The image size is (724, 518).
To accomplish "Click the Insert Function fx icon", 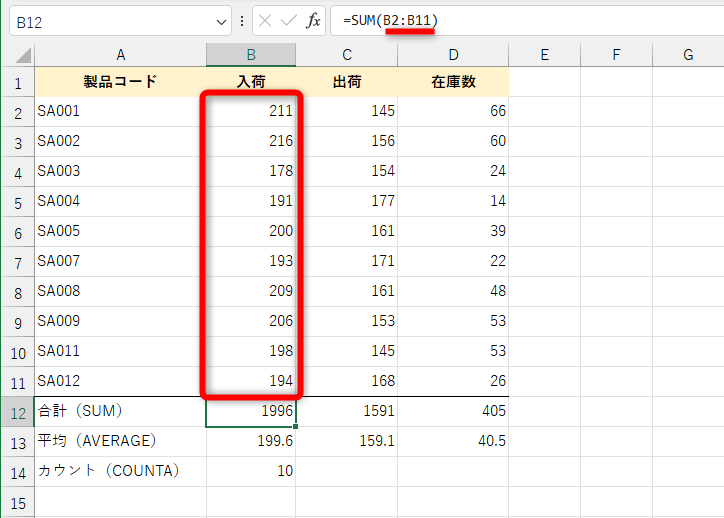I will coord(313,21).
